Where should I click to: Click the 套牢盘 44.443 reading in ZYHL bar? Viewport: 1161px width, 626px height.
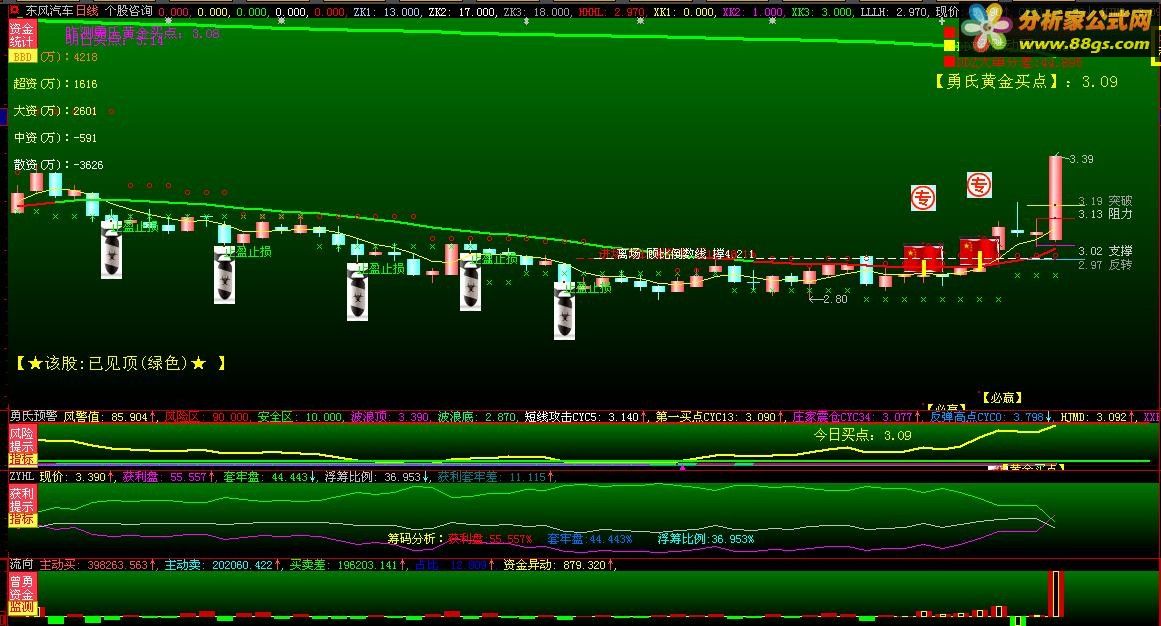pos(270,476)
